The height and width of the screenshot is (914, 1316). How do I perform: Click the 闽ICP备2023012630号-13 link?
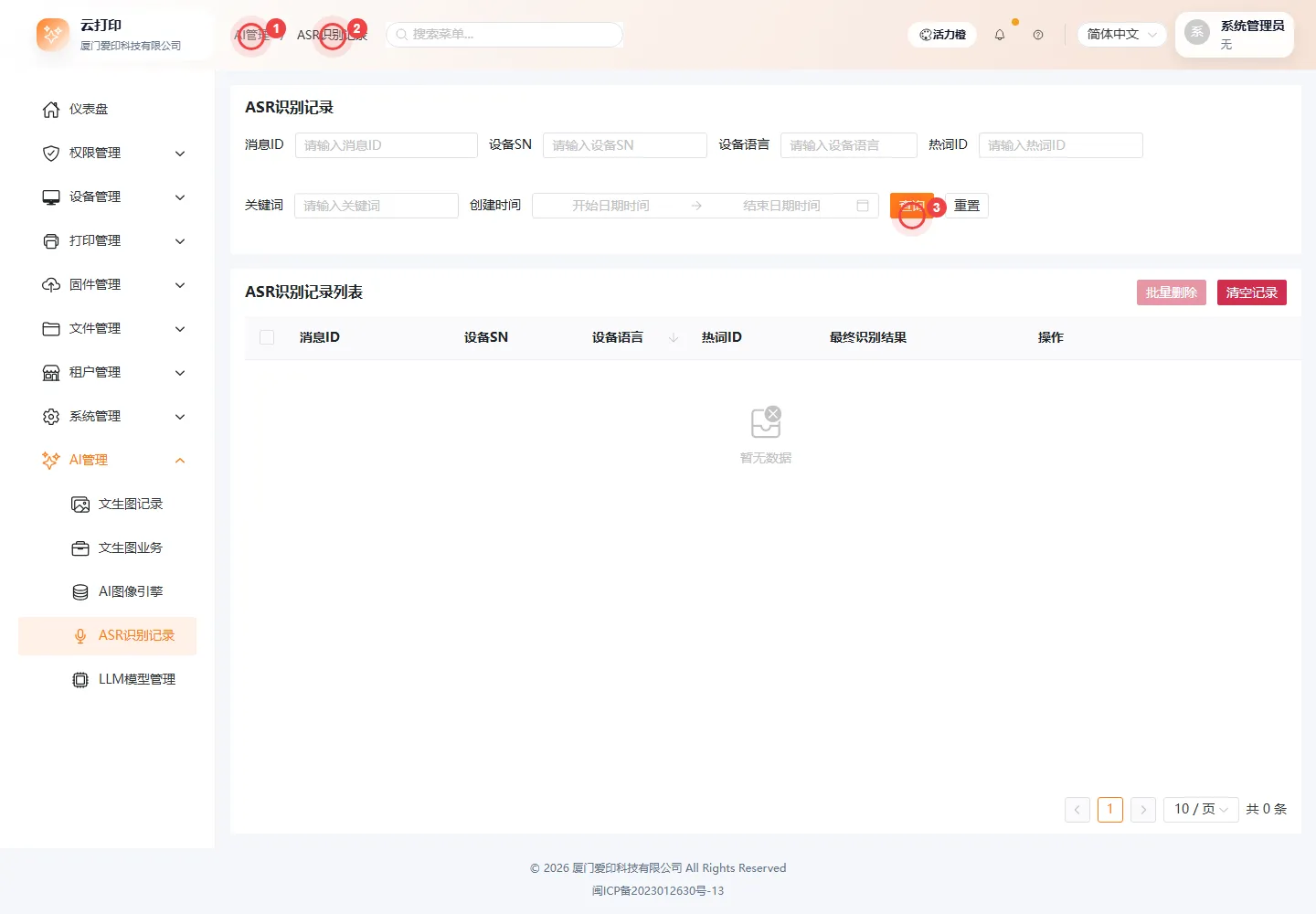[x=658, y=891]
